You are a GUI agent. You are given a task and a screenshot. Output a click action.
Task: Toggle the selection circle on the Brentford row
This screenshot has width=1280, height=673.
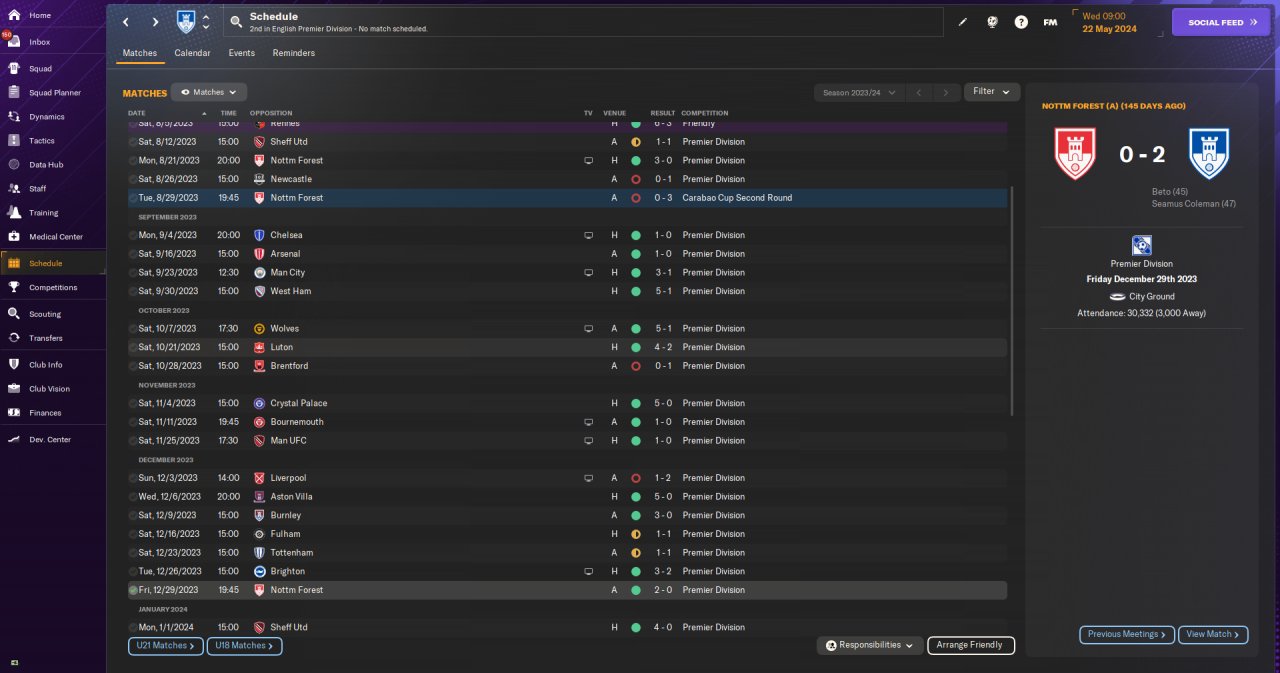point(133,366)
